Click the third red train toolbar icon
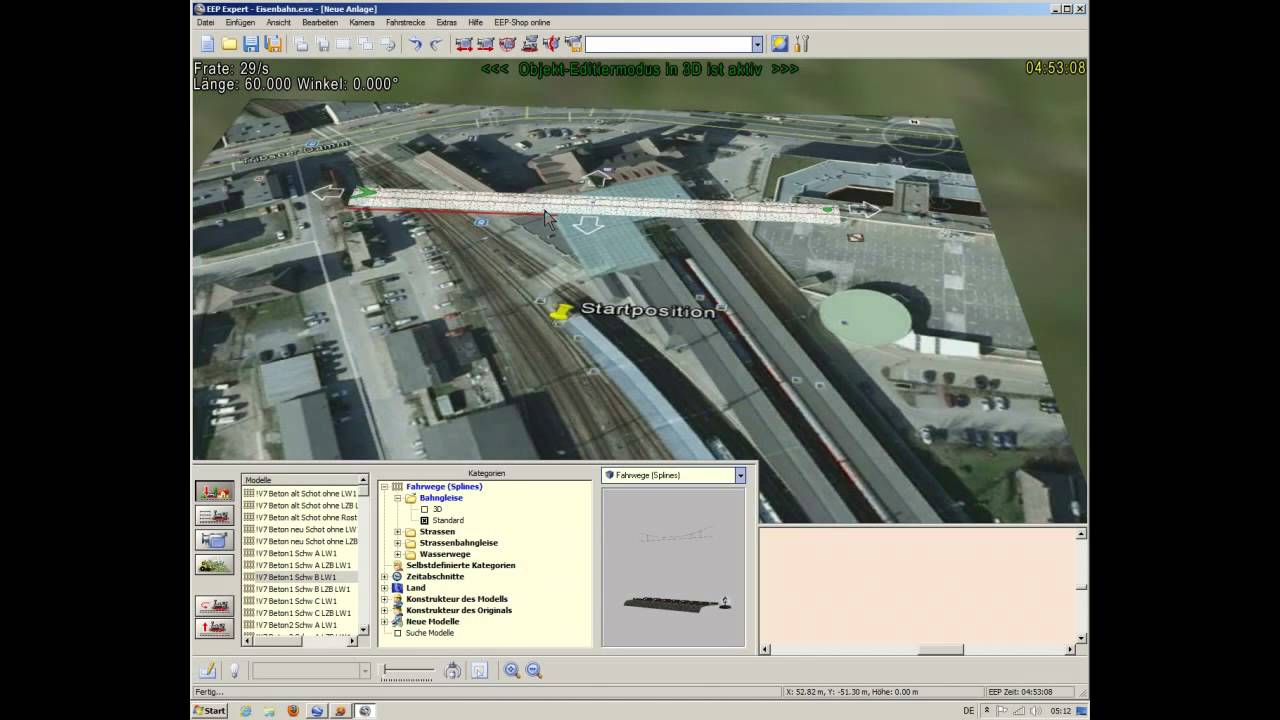This screenshot has height=720, width=1280. pos(508,44)
